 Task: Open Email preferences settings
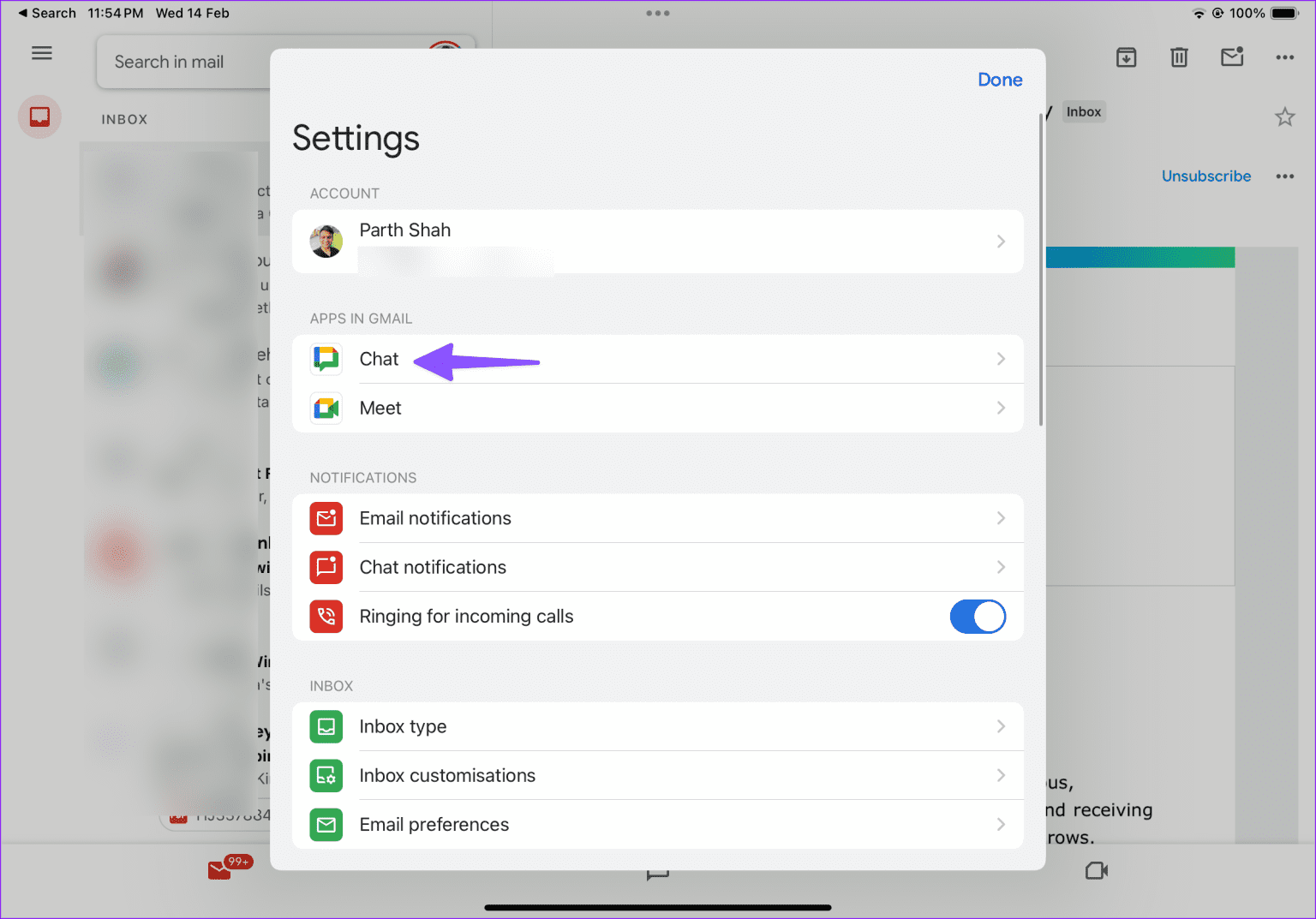(x=657, y=824)
